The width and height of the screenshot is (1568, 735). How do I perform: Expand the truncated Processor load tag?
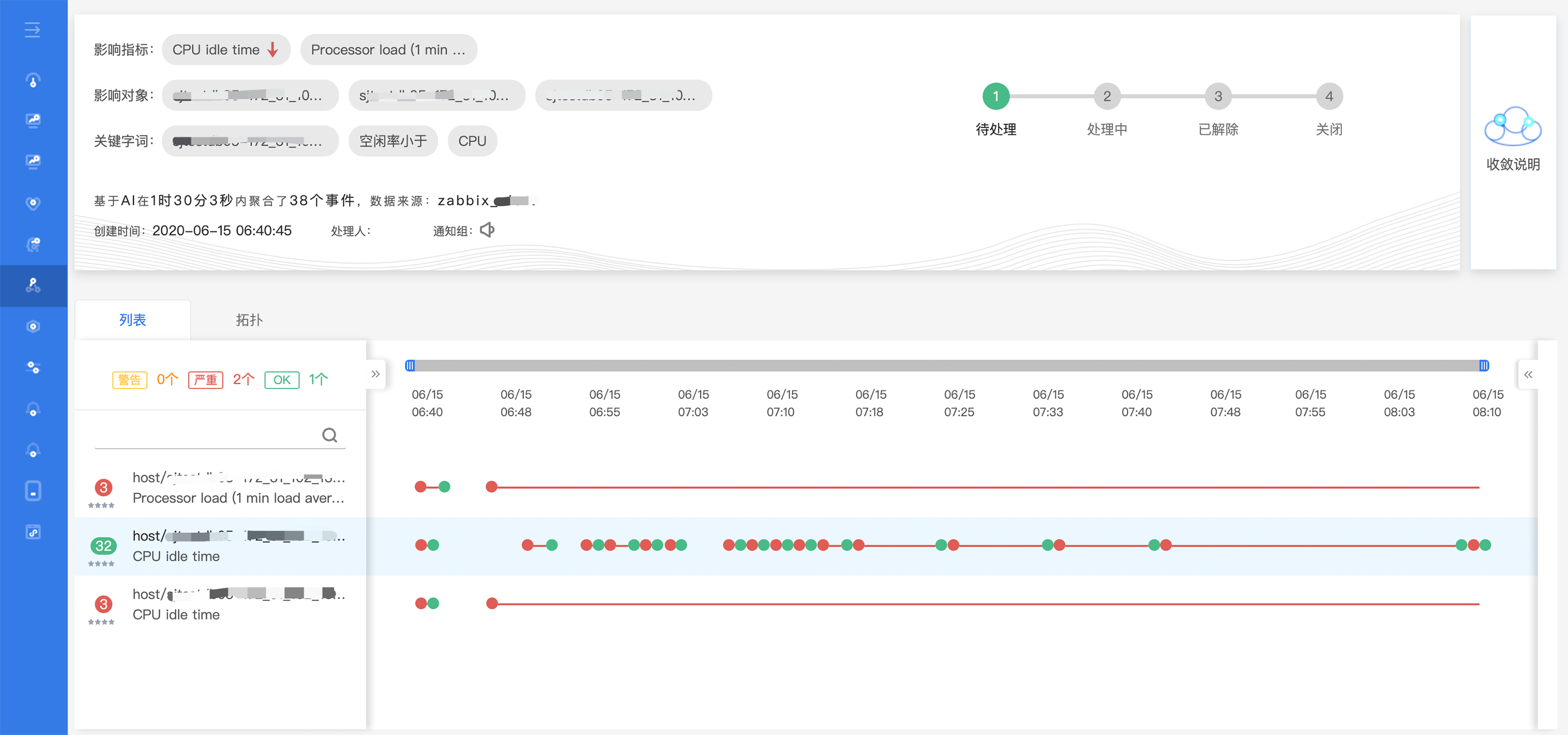click(x=388, y=50)
